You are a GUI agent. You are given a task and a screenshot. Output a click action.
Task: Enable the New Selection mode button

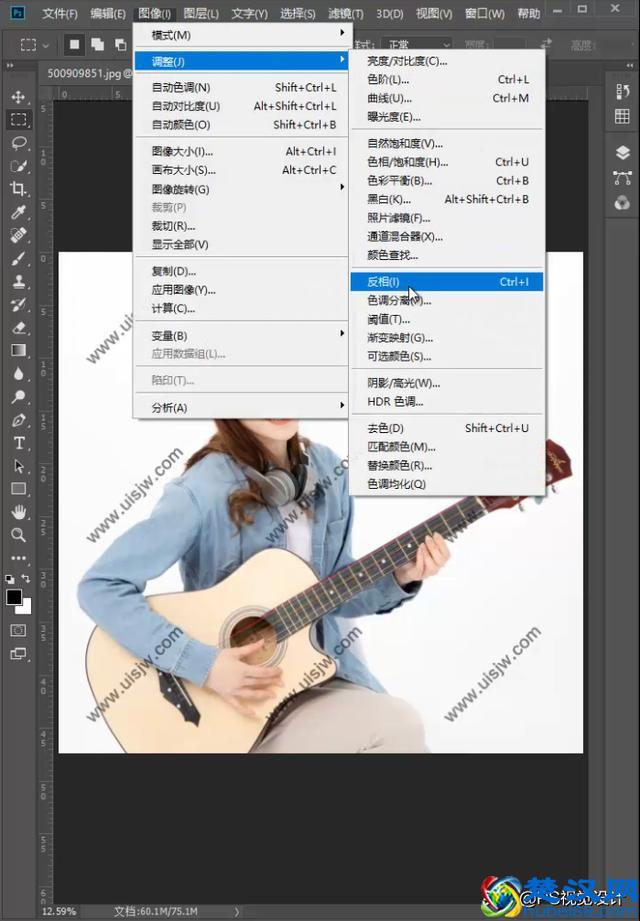click(x=75, y=45)
